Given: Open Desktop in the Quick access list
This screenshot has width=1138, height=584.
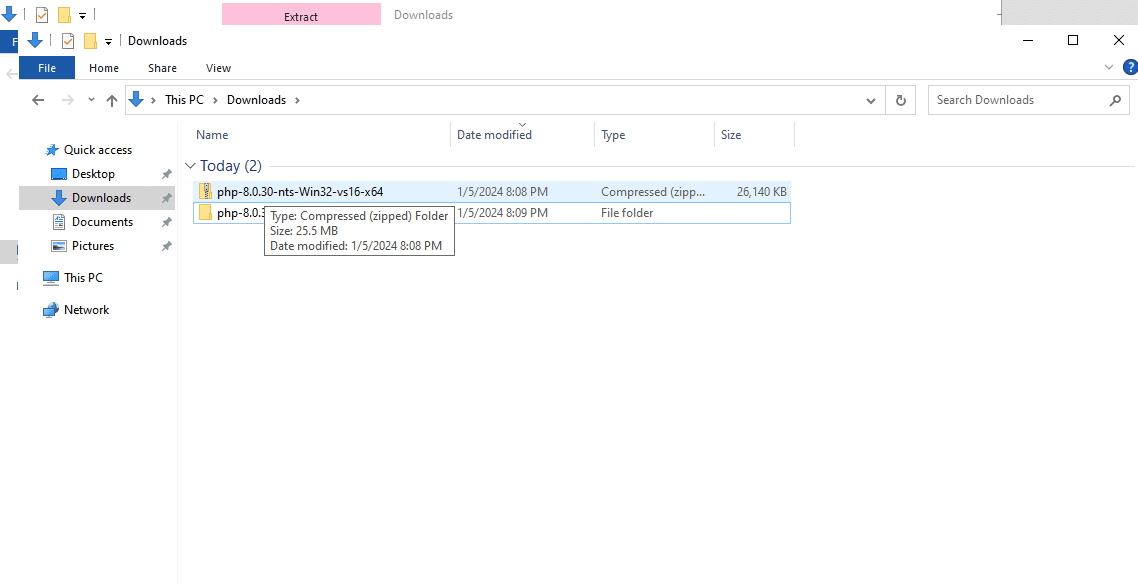Looking at the screenshot, I should pos(93,174).
